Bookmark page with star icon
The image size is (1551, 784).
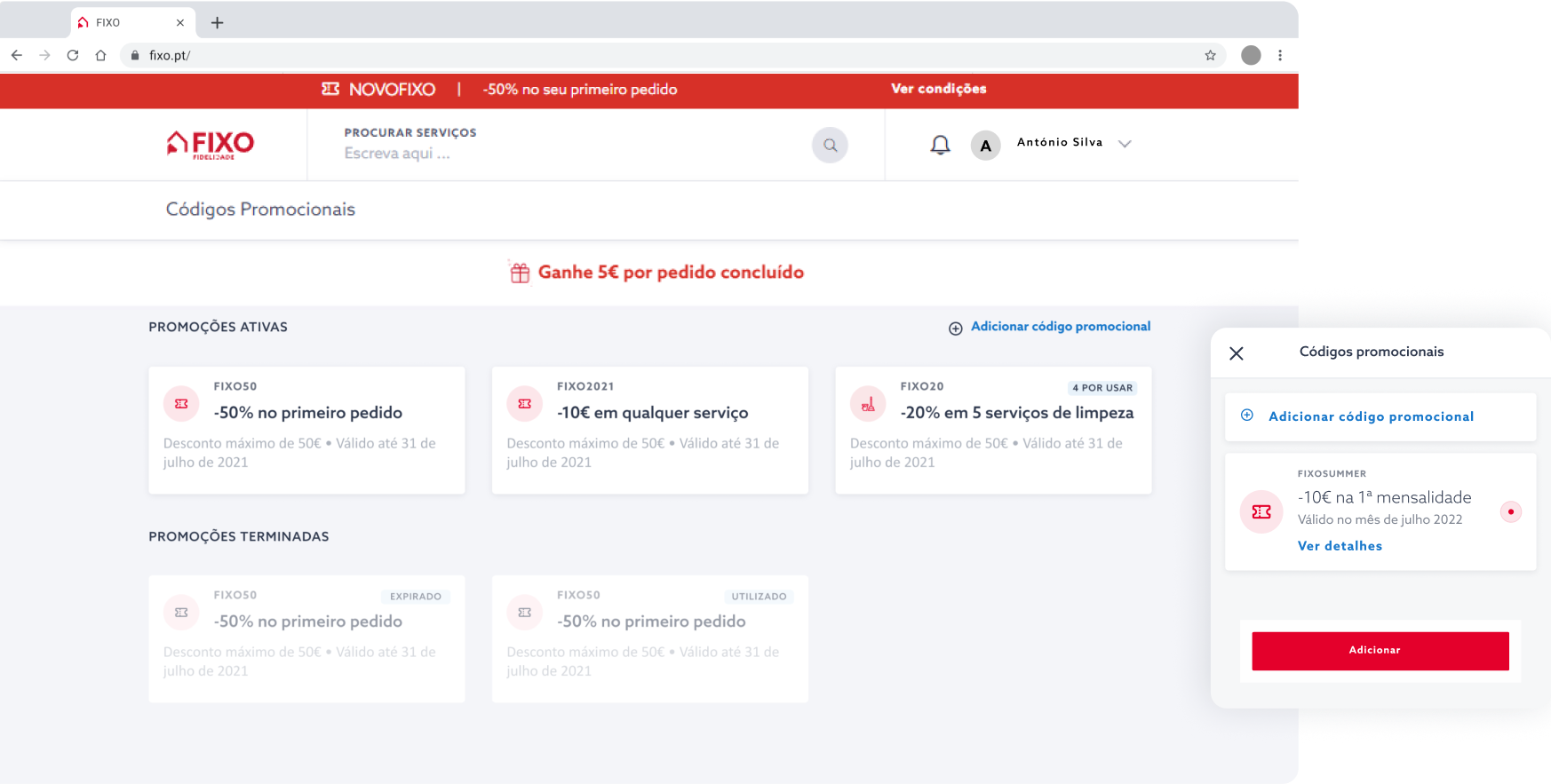(1210, 55)
